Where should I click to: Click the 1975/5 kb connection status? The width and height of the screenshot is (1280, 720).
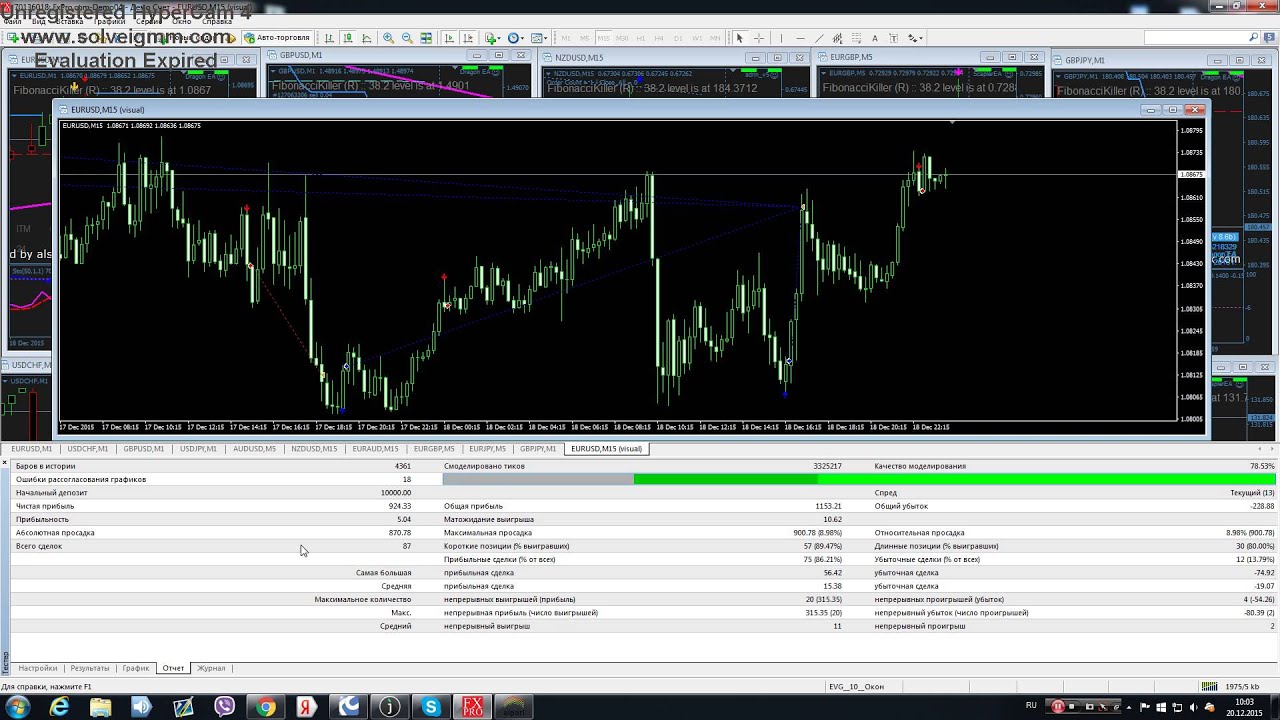tap(1241, 687)
